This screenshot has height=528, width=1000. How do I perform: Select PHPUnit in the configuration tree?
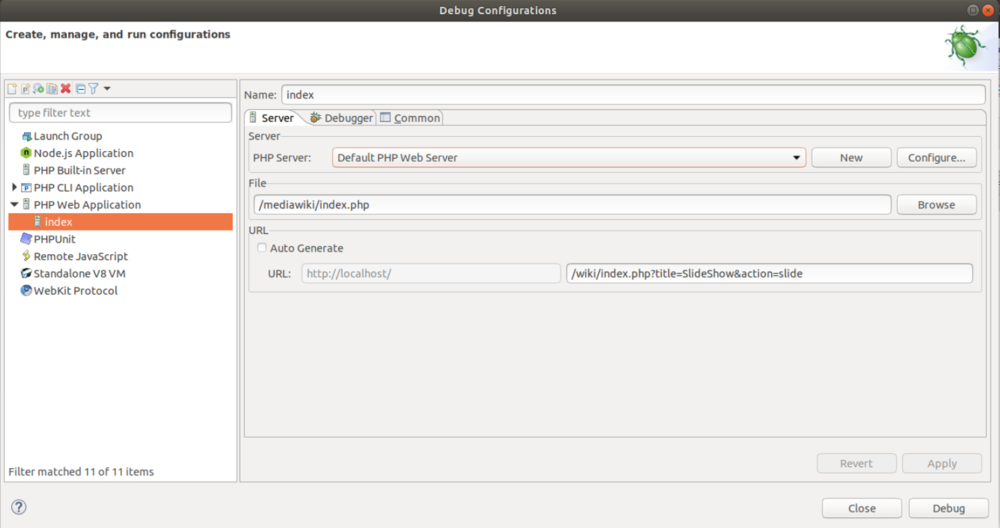click(x=54, y=239)
